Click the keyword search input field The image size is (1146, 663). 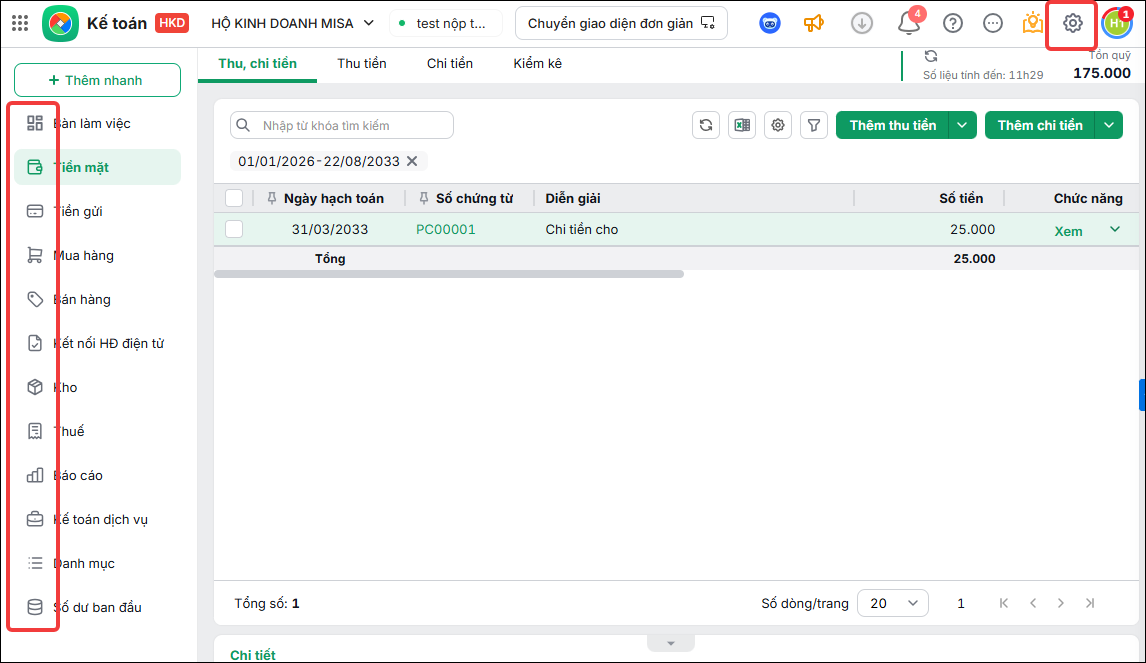pos(342,125)
